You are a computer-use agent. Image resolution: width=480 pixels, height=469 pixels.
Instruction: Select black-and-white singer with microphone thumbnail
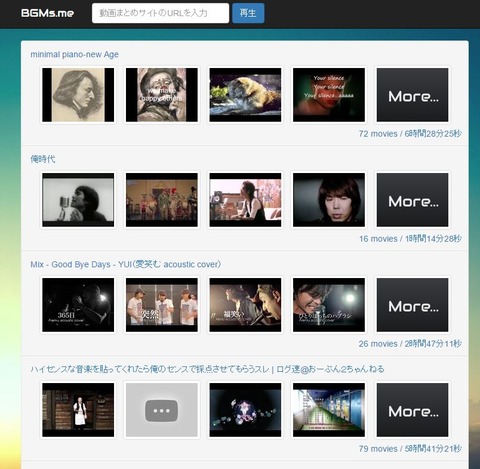coord(78,200)
